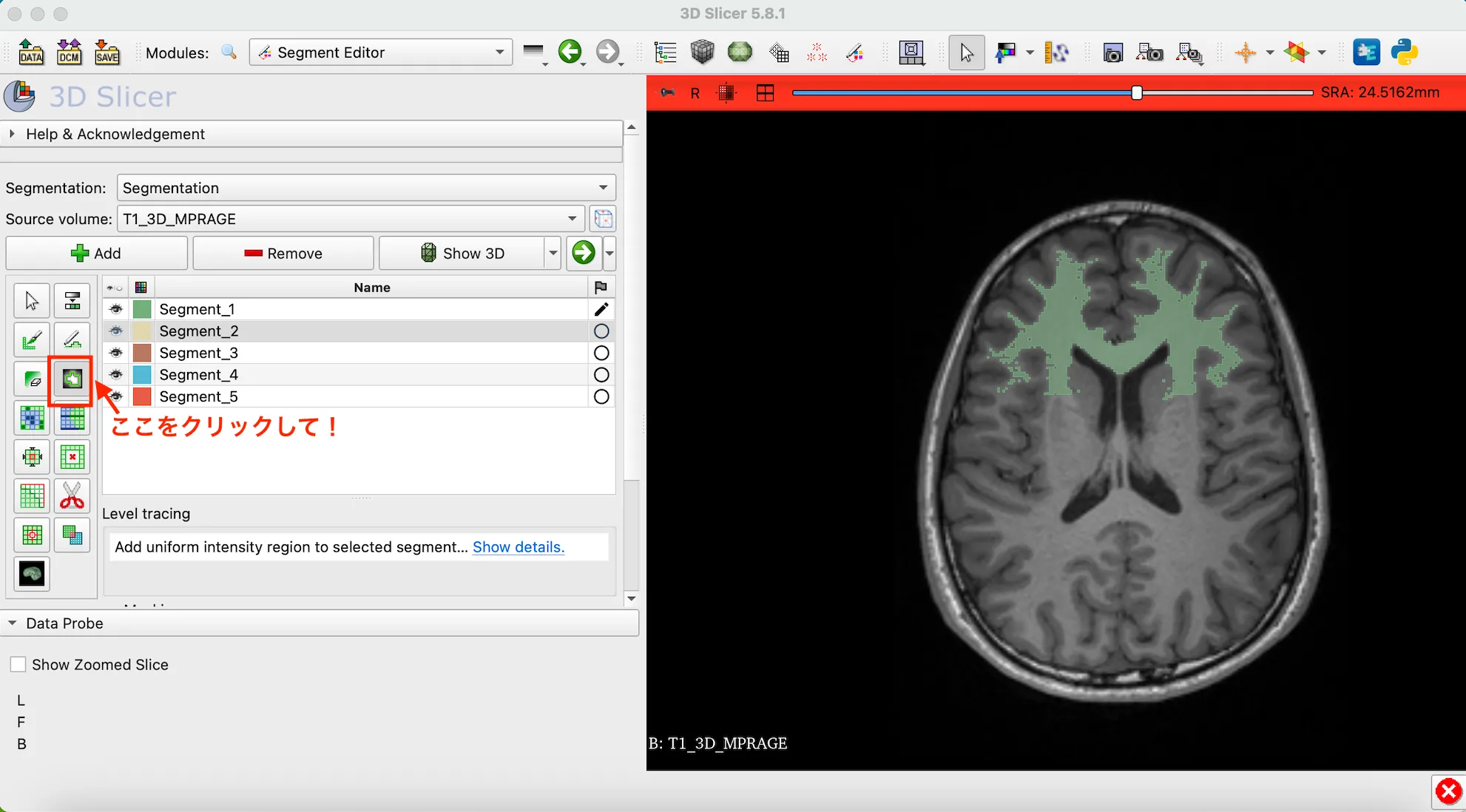Open the Extensions Manager

click(1367, 52)
